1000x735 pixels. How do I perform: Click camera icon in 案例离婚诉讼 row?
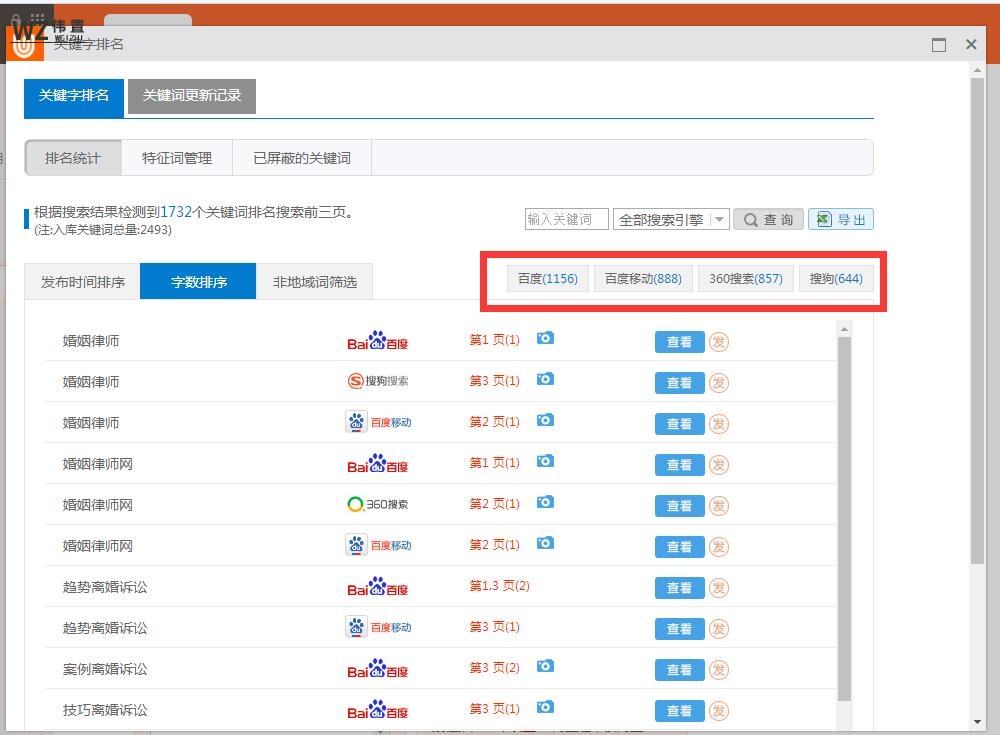coord(545,667)
